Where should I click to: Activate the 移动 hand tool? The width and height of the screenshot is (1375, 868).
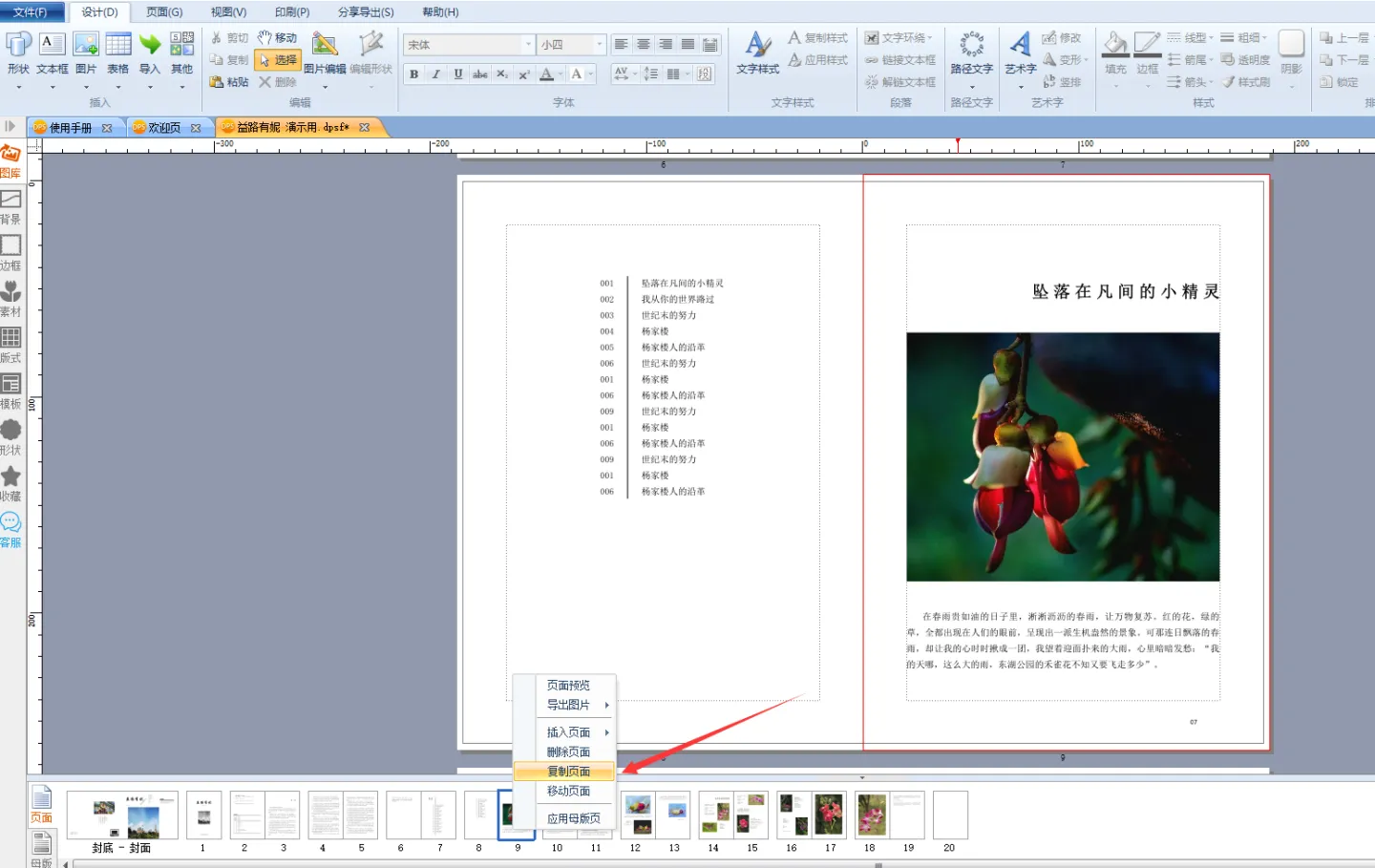[x=278, y=38]
